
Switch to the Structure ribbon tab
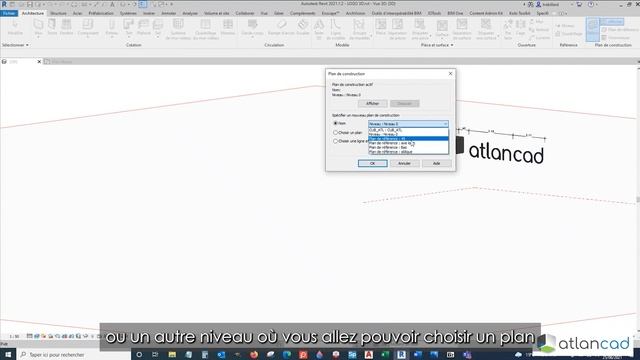tap(58, 13)
